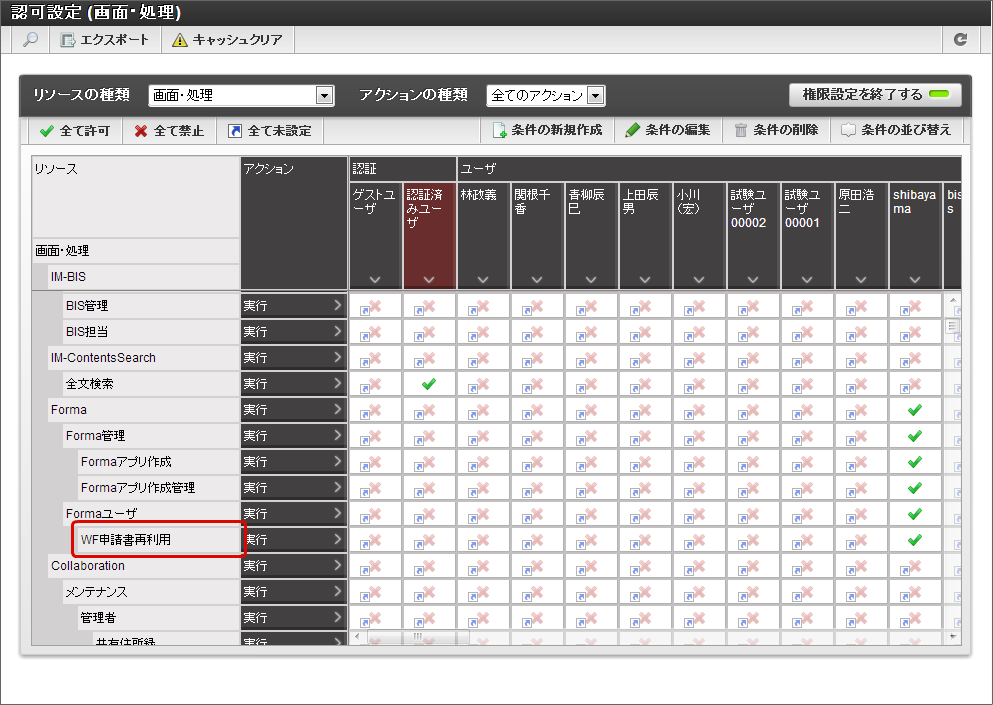This screenshot has height=705, width=993.
Task: Click 権限設定を終了する button
Action: click(875, 94)
